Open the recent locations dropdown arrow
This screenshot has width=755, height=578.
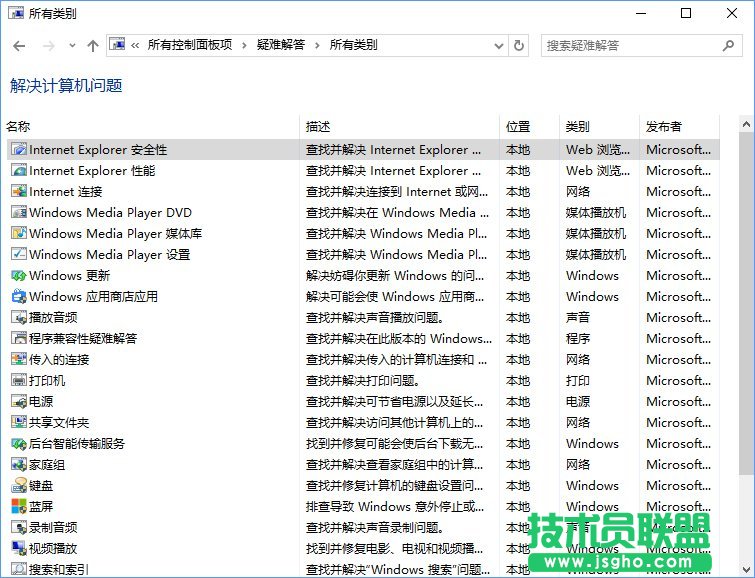[x=72, y=46]
